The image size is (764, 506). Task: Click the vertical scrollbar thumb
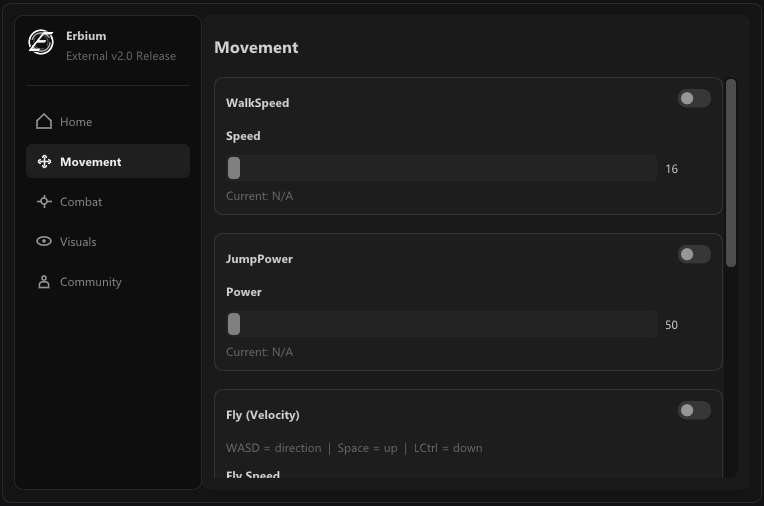[731, 173]
